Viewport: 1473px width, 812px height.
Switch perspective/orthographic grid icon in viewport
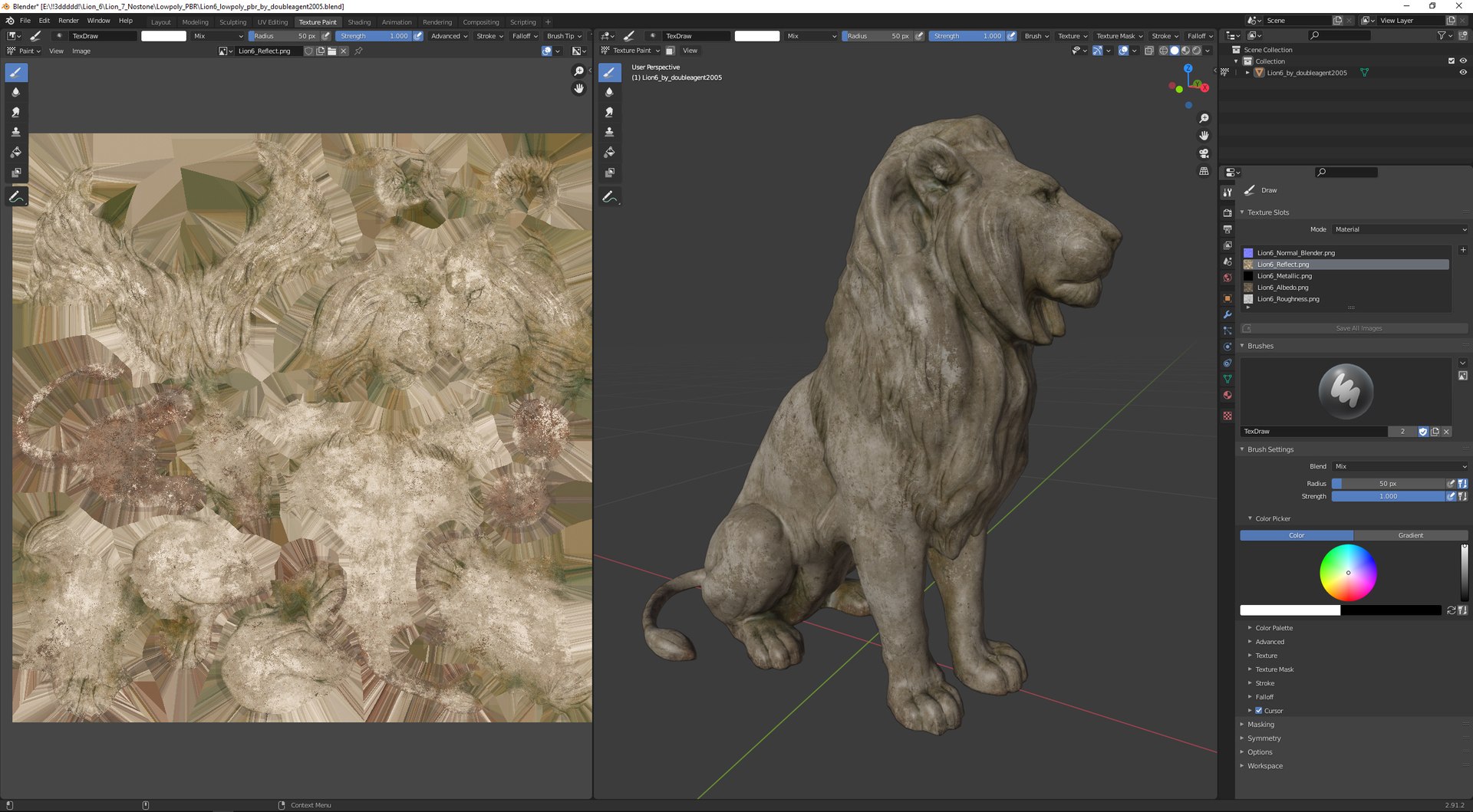click(1204, 171)
